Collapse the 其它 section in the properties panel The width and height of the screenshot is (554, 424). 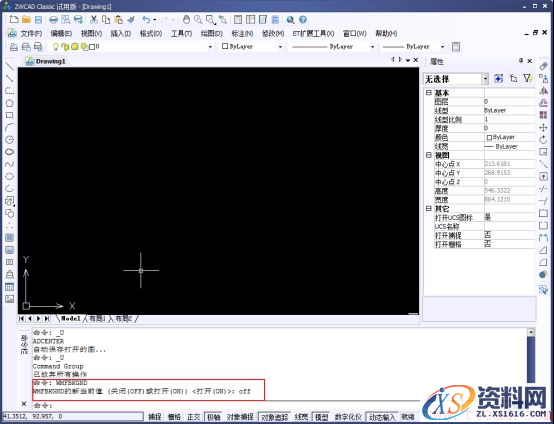click(429, 208)
